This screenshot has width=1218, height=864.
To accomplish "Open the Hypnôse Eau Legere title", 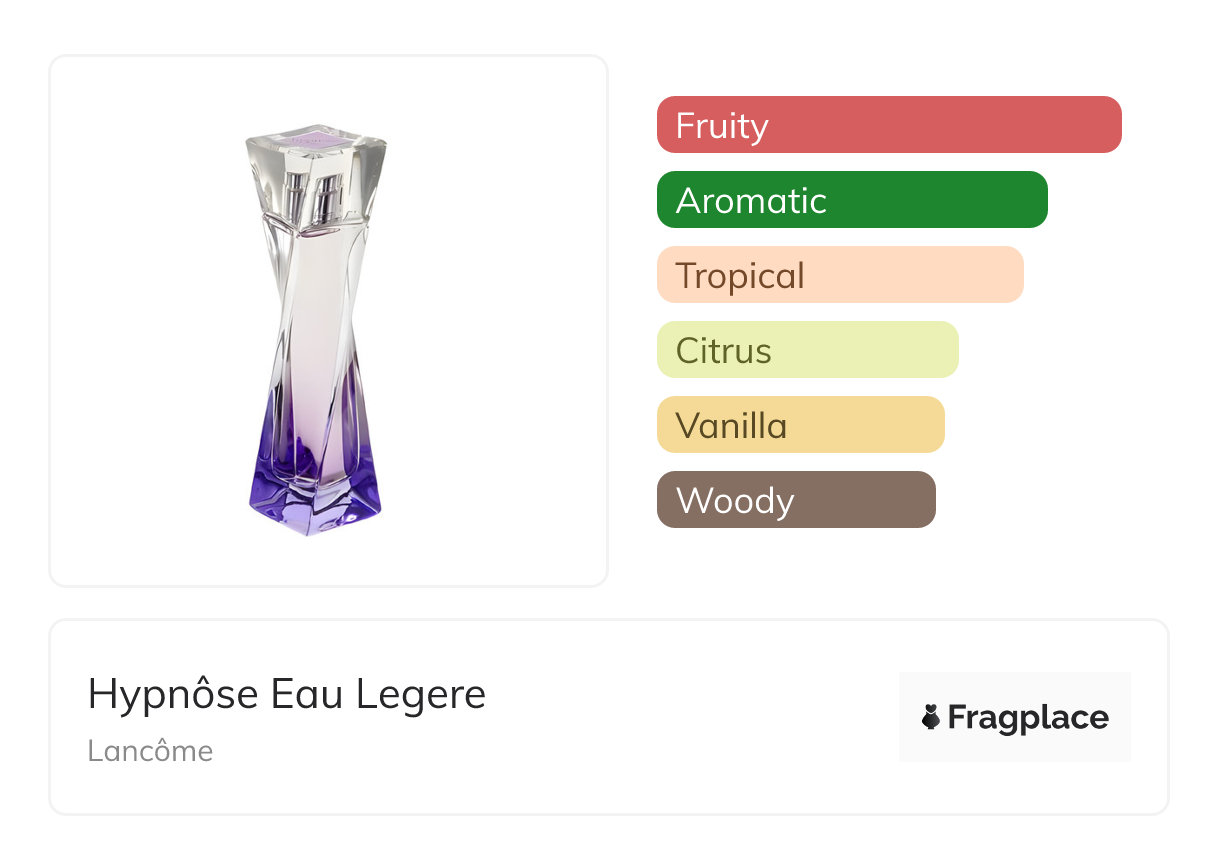I will tap(287, 694).
